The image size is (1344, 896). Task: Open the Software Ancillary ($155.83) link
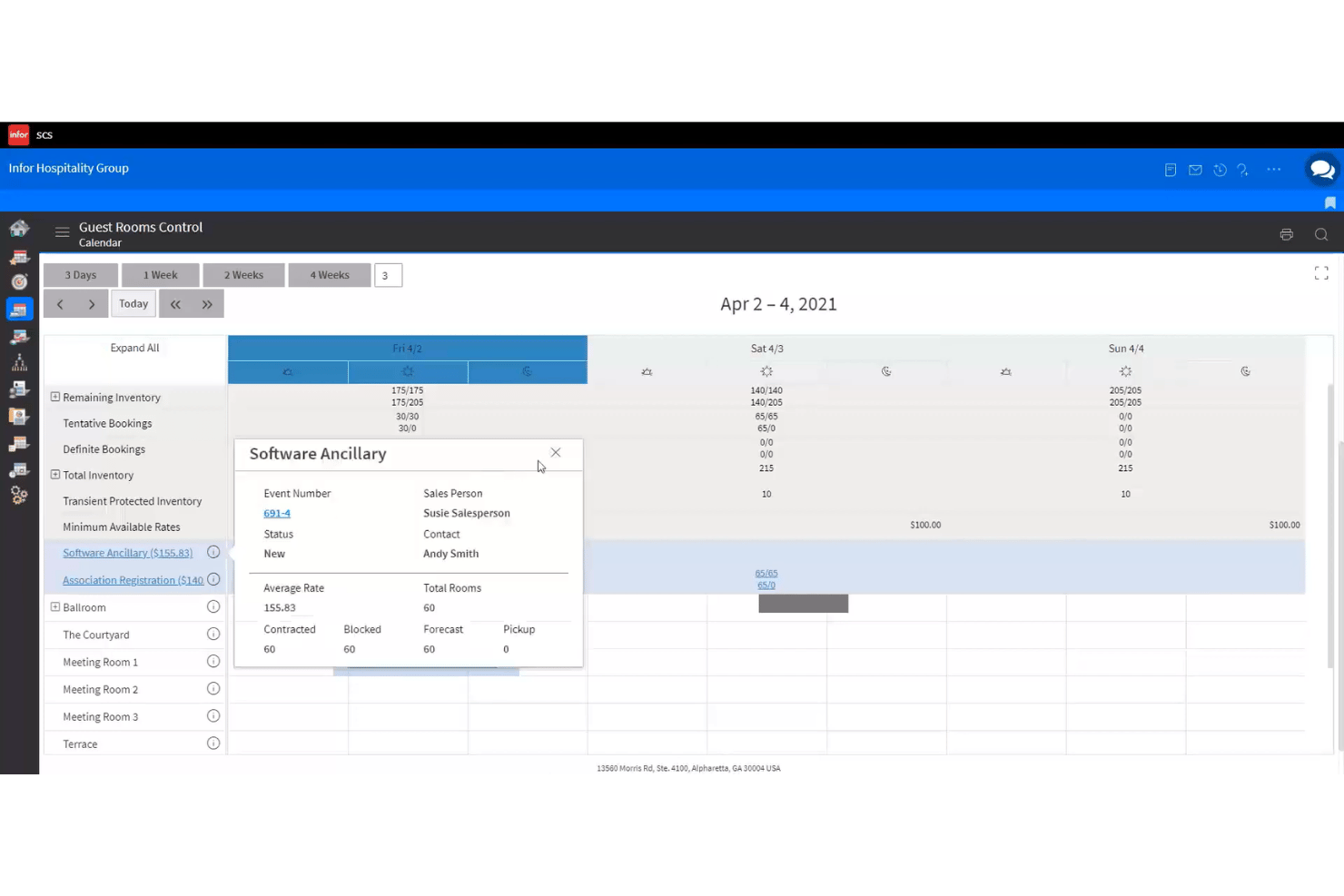click(128, 553)
